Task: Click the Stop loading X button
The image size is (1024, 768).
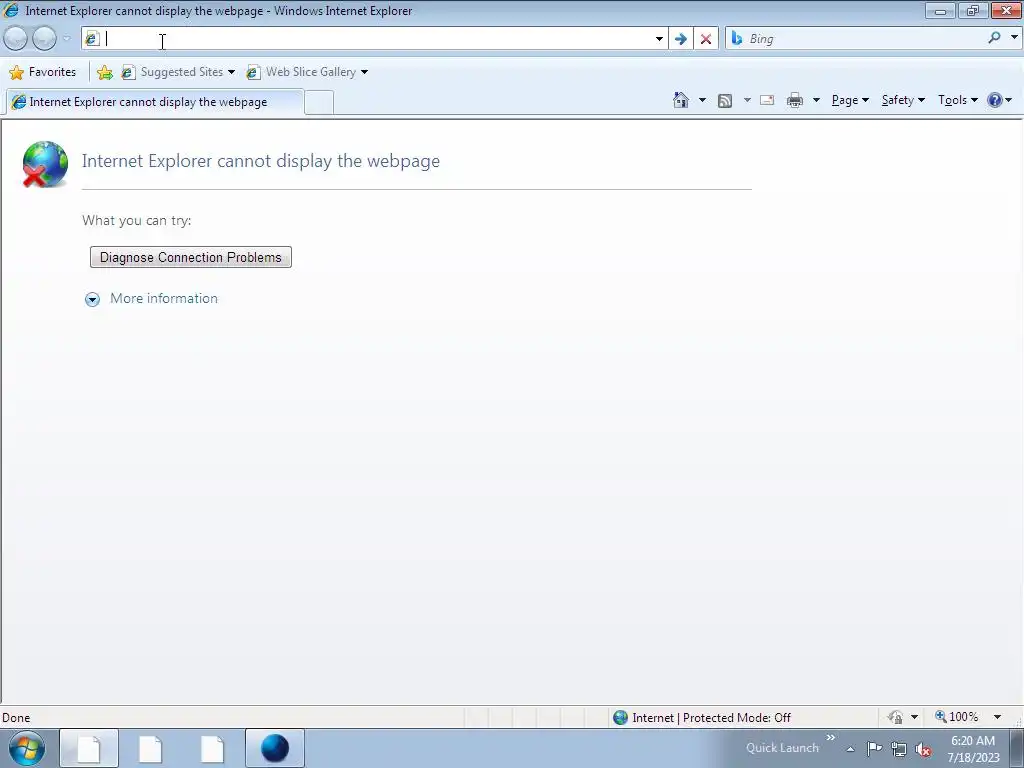Action: (x=706, y=39)
